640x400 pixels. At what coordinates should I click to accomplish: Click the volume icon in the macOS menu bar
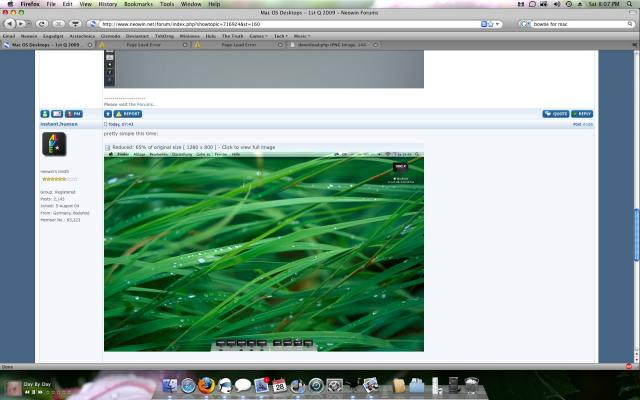coord(556,4)
